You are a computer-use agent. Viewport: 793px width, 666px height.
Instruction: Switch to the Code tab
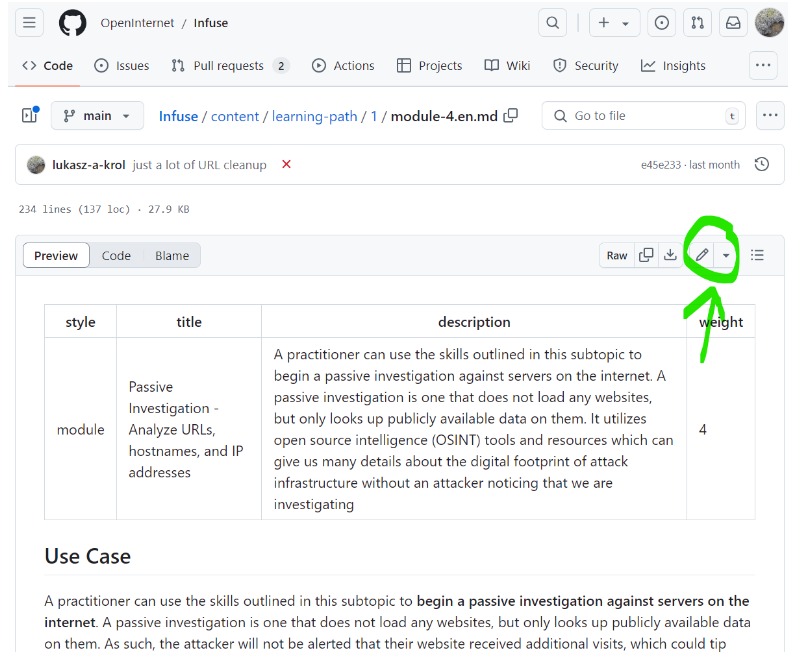48,66
